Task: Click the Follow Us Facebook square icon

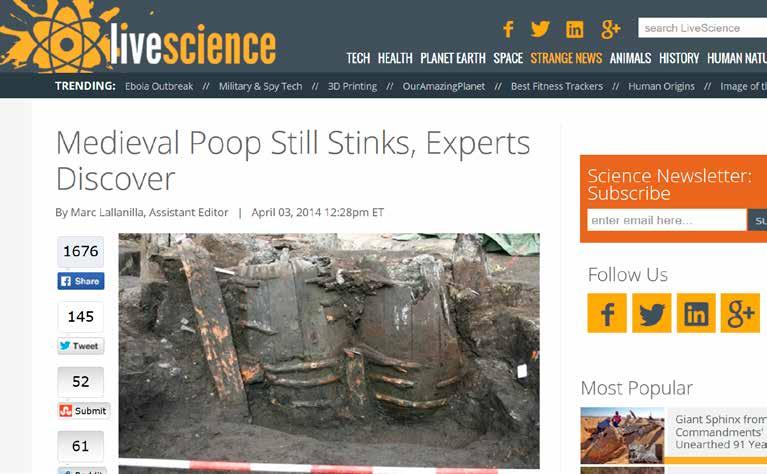Action: (607, 313)
